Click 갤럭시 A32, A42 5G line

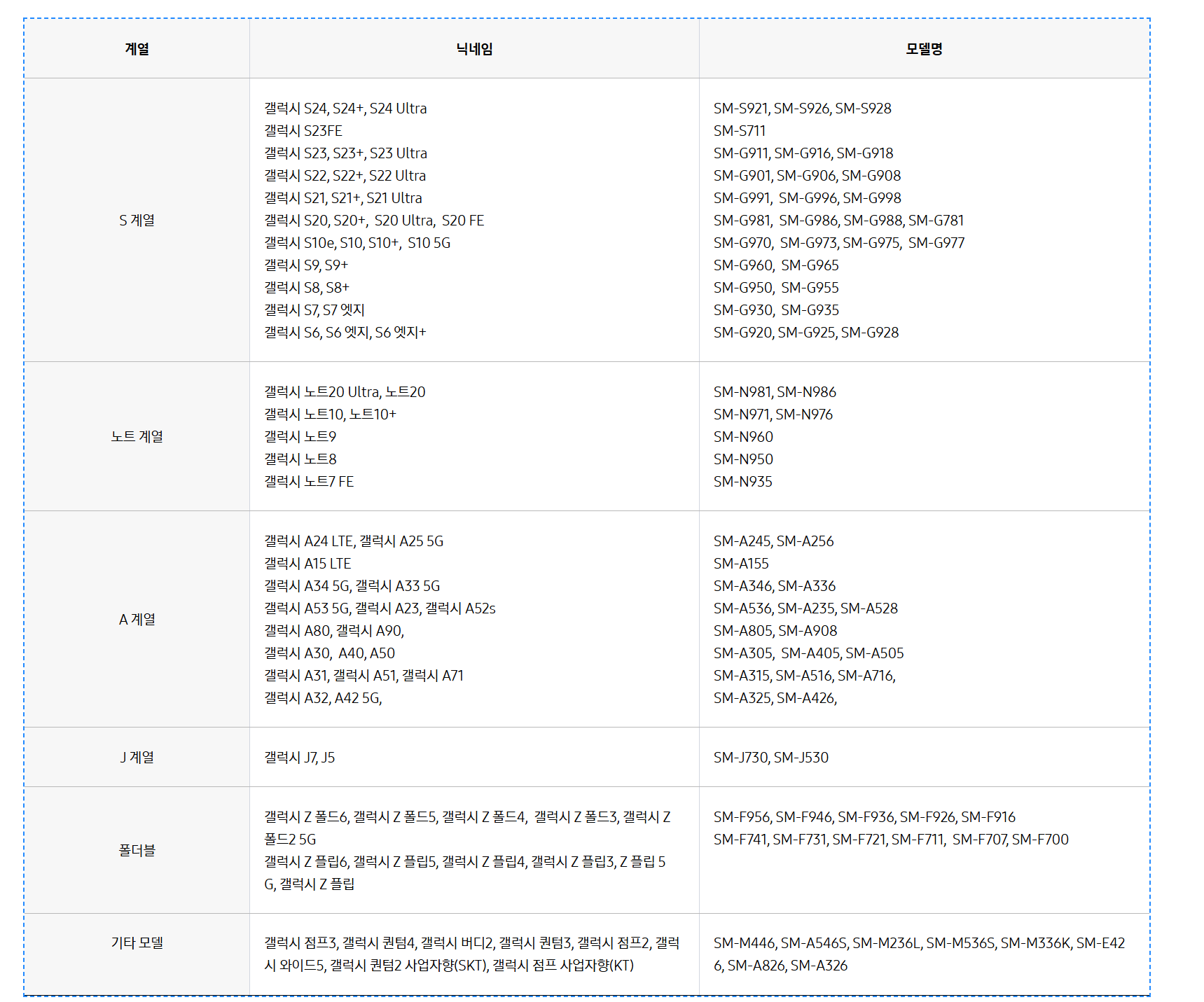pos(323,698)
